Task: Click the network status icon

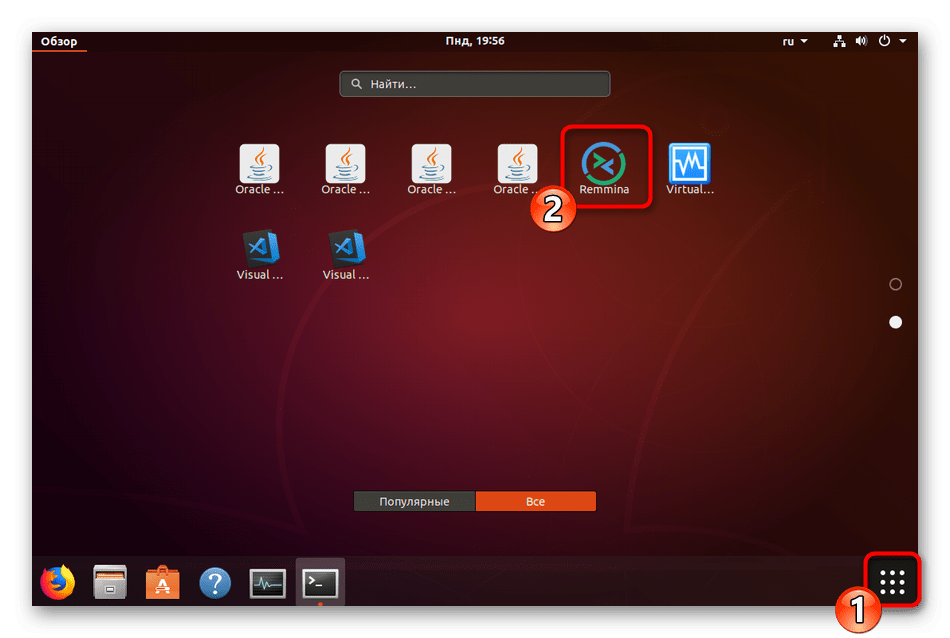Action: (839, 41)
